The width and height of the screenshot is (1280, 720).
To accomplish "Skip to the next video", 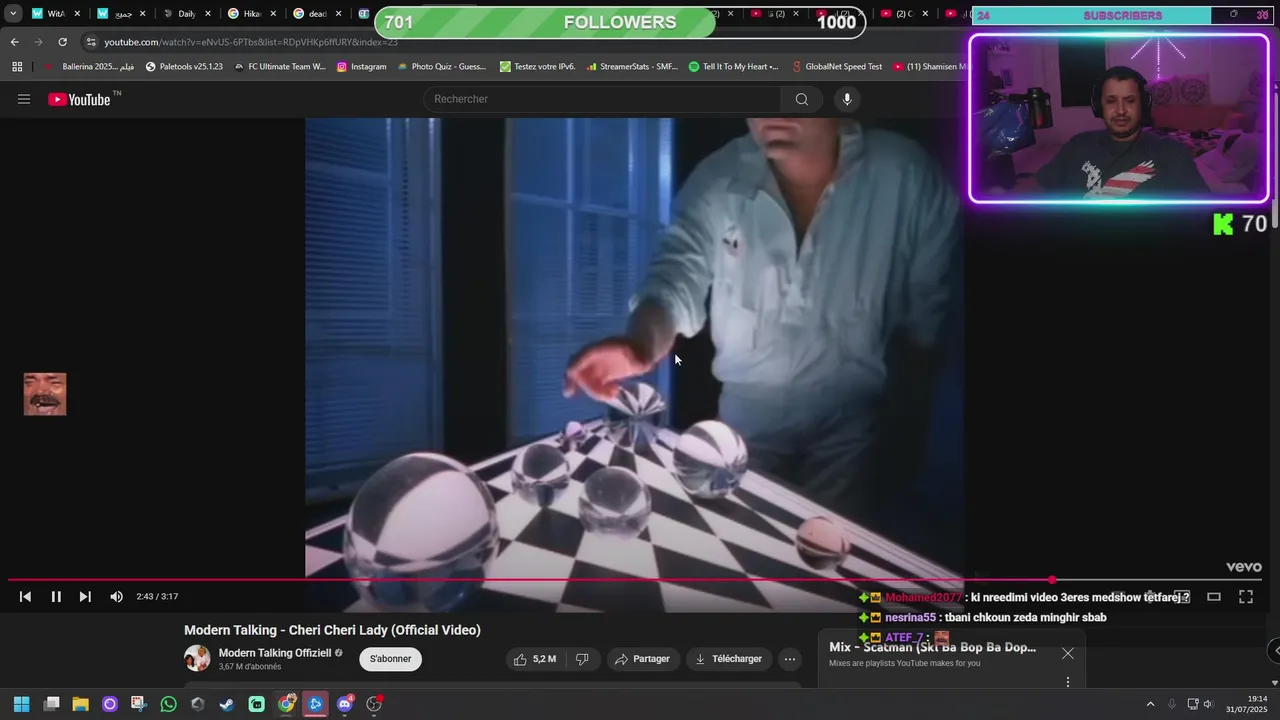I will (x=85, y=597).
